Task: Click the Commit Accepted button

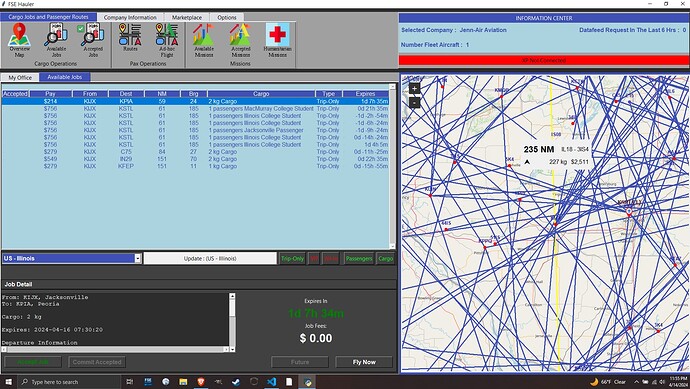Action: click(x=97, y=362)
